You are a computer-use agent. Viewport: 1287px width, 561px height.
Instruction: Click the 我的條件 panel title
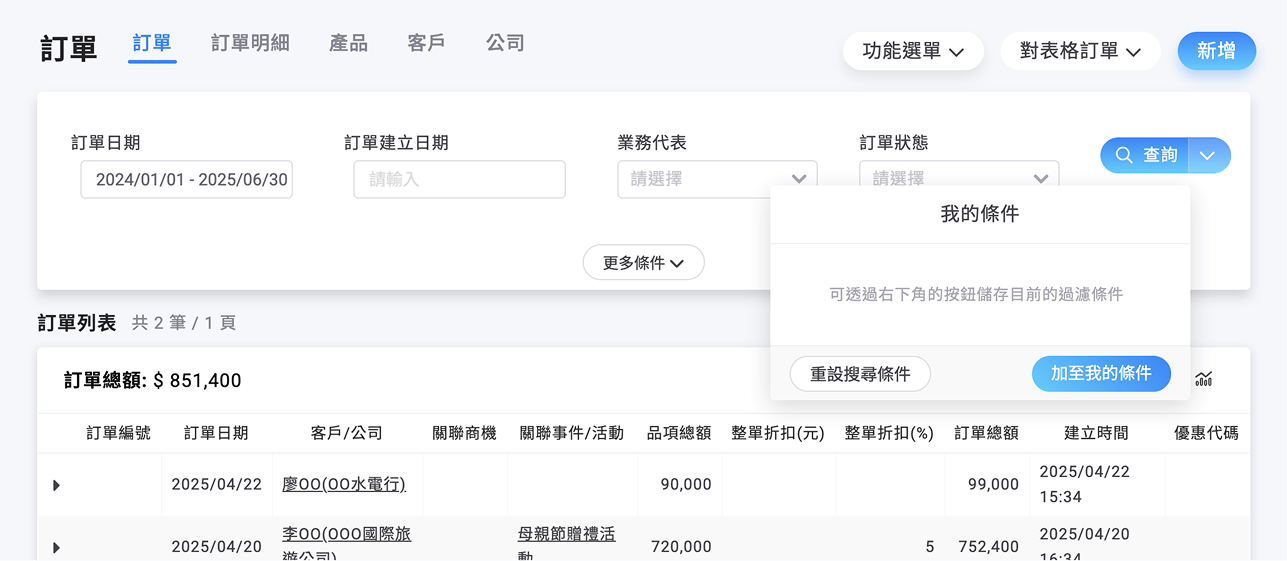tap(980, 214)
